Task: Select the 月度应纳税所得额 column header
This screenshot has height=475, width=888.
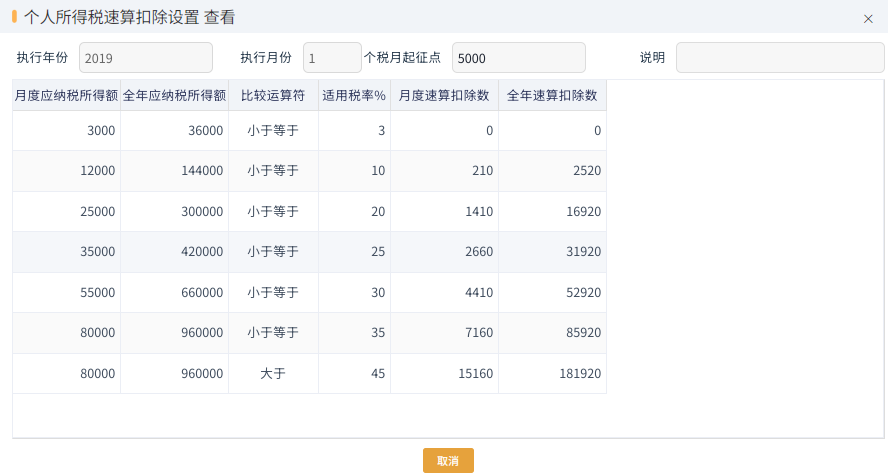Action: pyautogui.click(x=66, y=95)
